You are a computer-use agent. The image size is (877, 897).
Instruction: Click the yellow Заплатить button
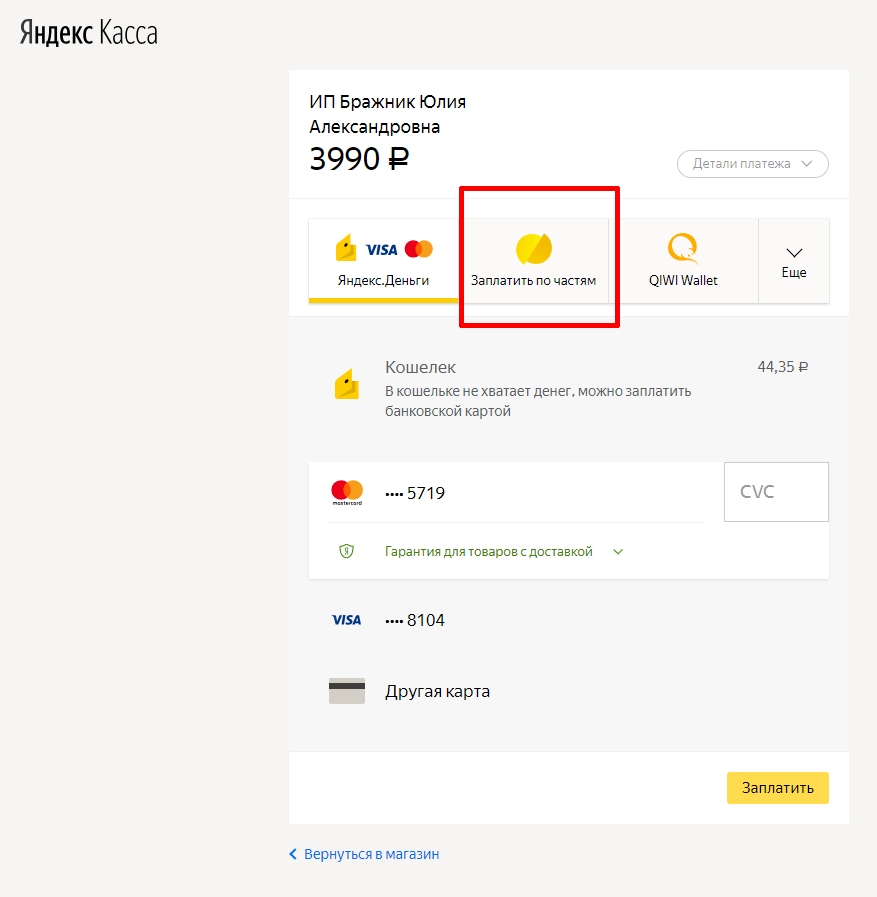coord(777,788)
